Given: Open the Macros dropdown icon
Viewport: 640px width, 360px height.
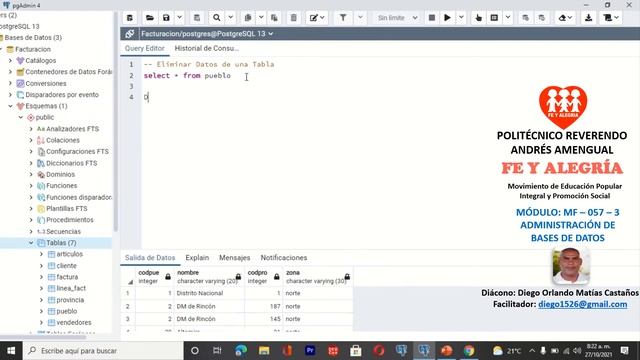Looking at the screenshot, I should coord(611,18).
